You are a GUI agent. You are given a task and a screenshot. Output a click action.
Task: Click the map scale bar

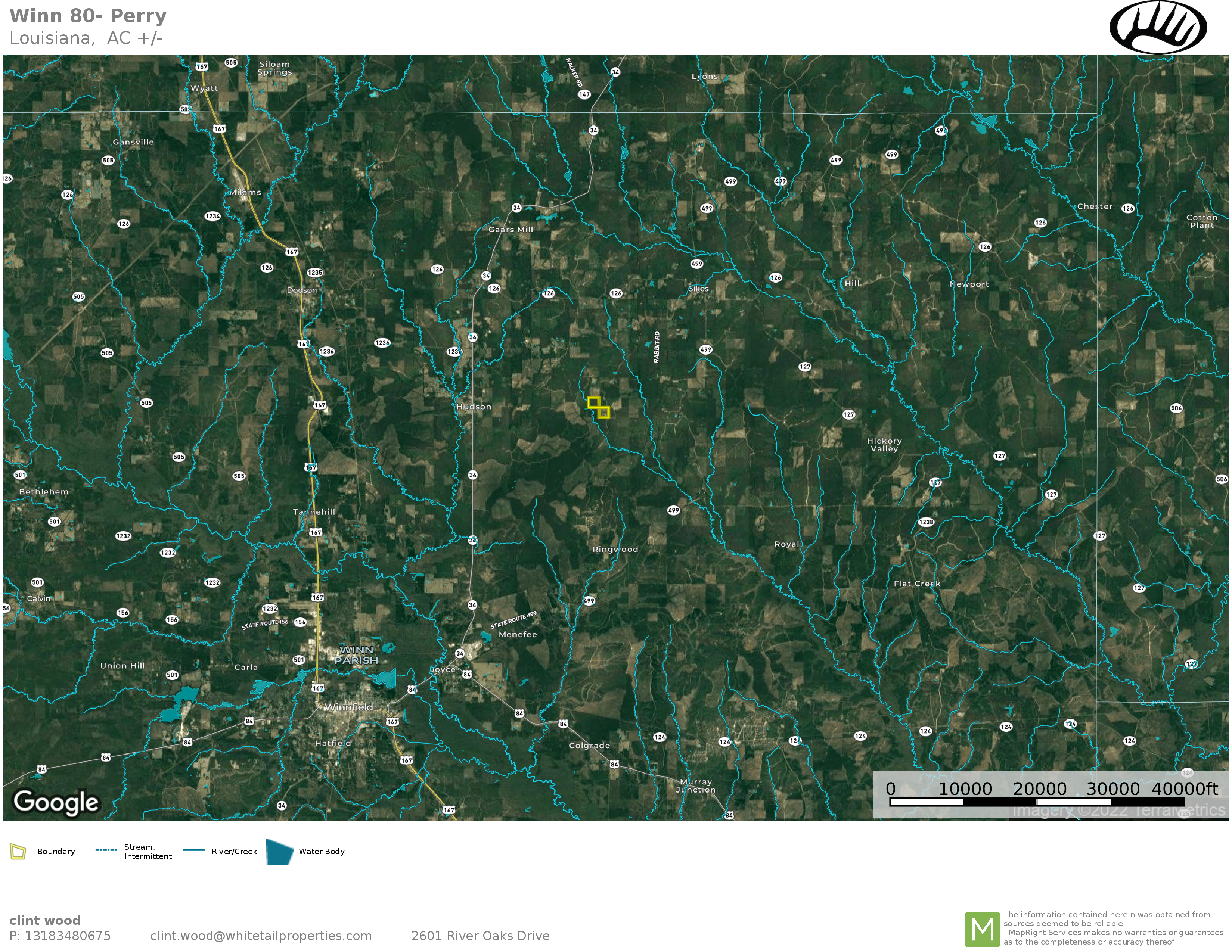tap(1036, 802)
